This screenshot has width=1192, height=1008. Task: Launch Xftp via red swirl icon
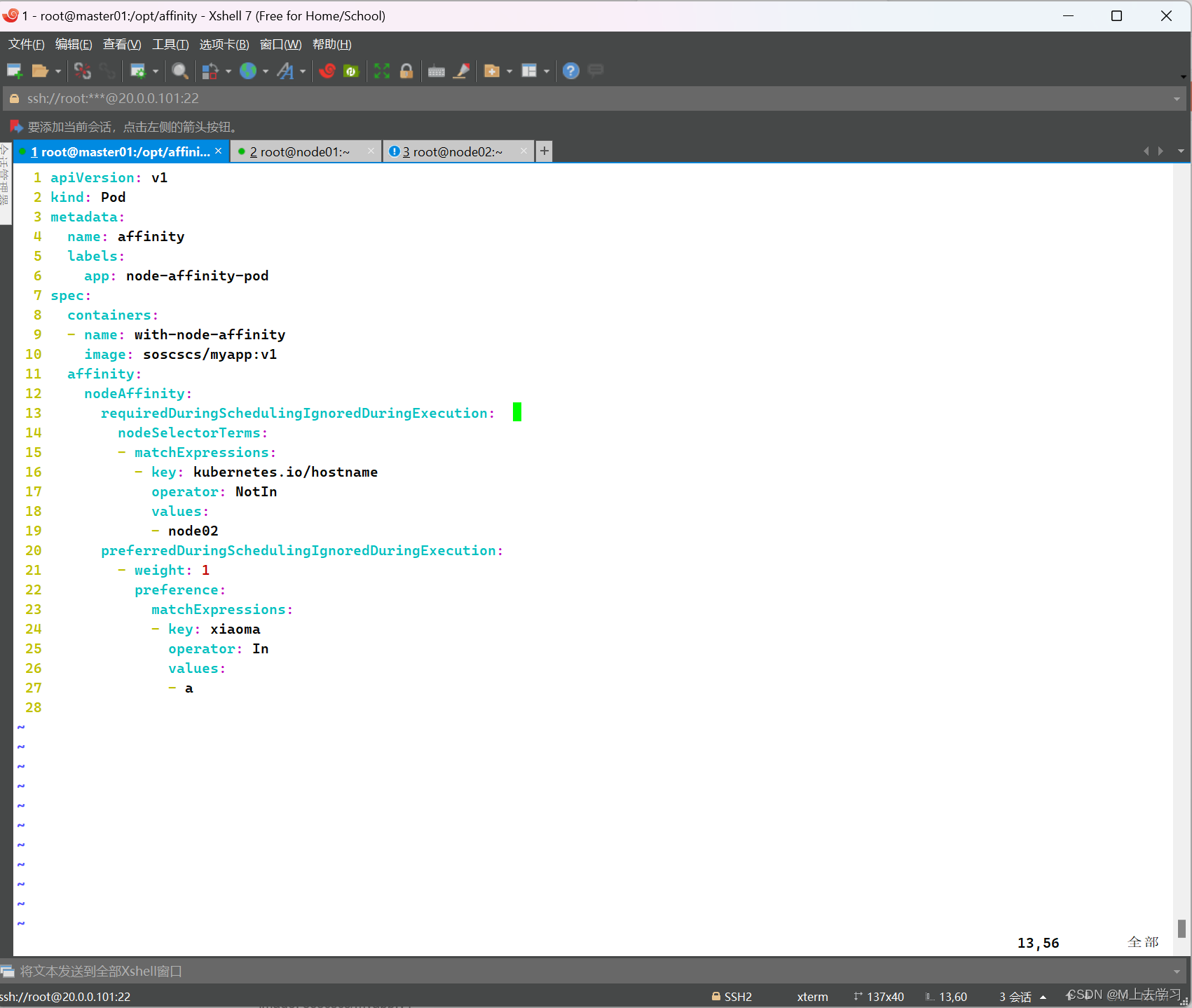tap(327, 71)
